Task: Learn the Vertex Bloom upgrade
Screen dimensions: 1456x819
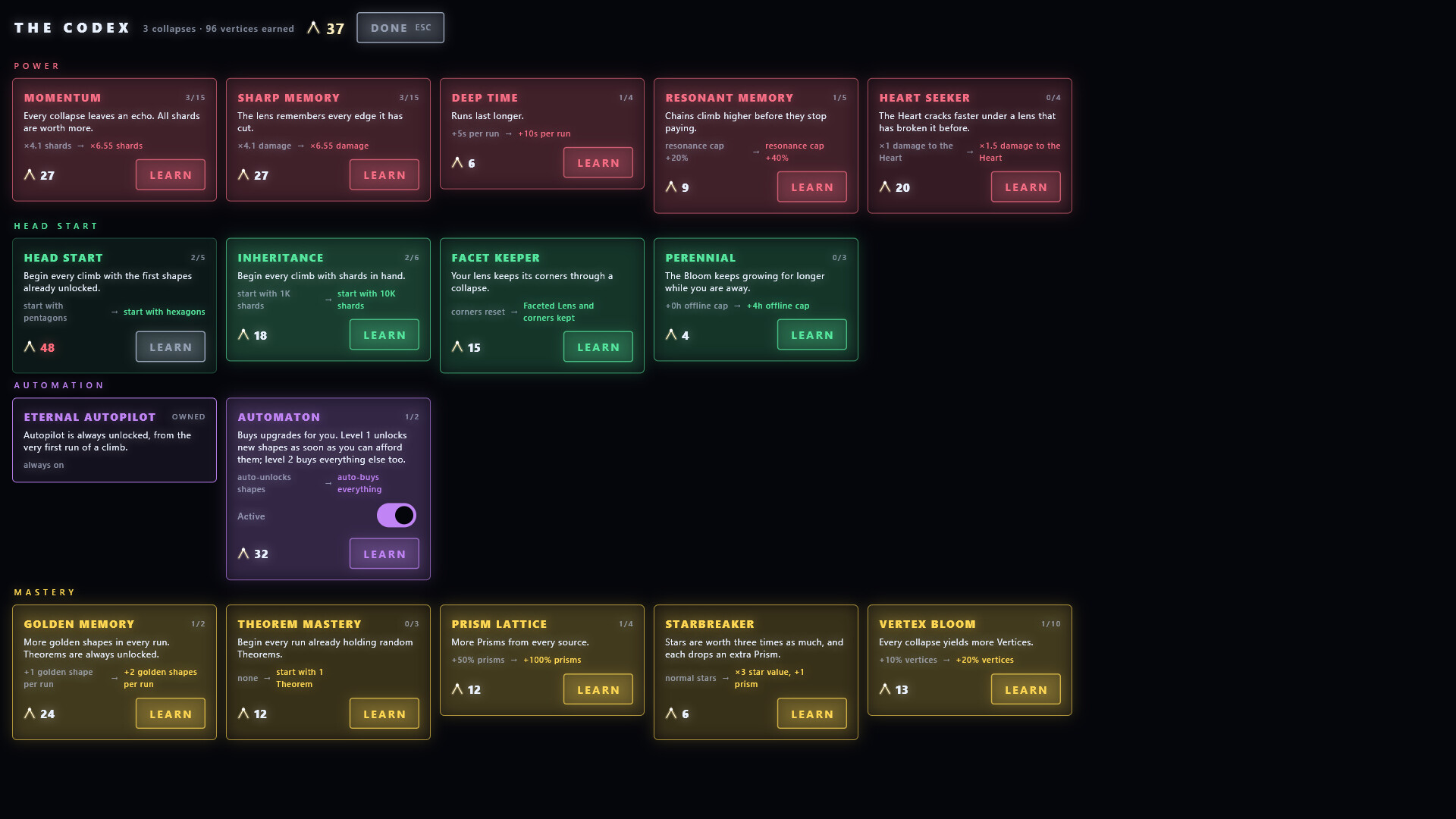Action: coord(1026,690)
